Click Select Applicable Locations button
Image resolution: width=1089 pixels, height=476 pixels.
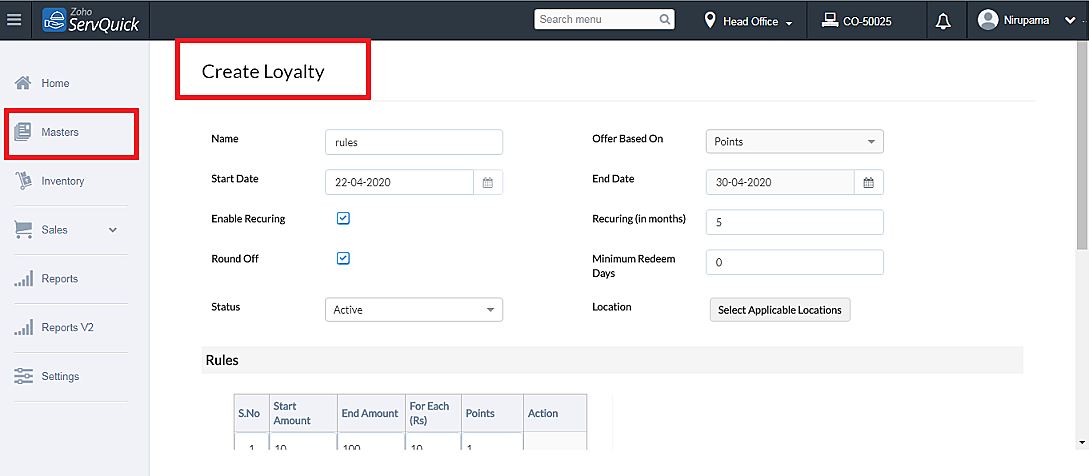780,310
